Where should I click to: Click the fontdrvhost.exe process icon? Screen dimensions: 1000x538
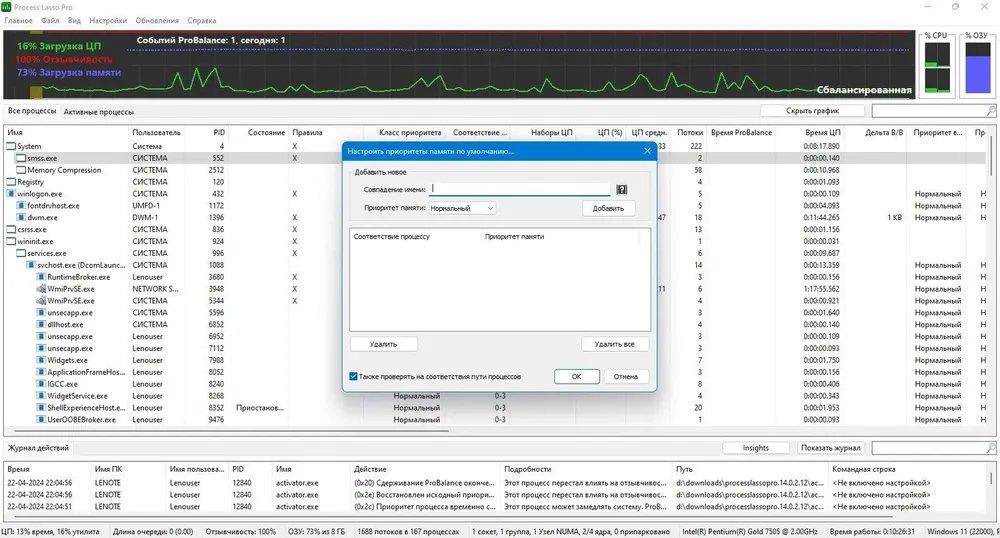click(21, 206)
